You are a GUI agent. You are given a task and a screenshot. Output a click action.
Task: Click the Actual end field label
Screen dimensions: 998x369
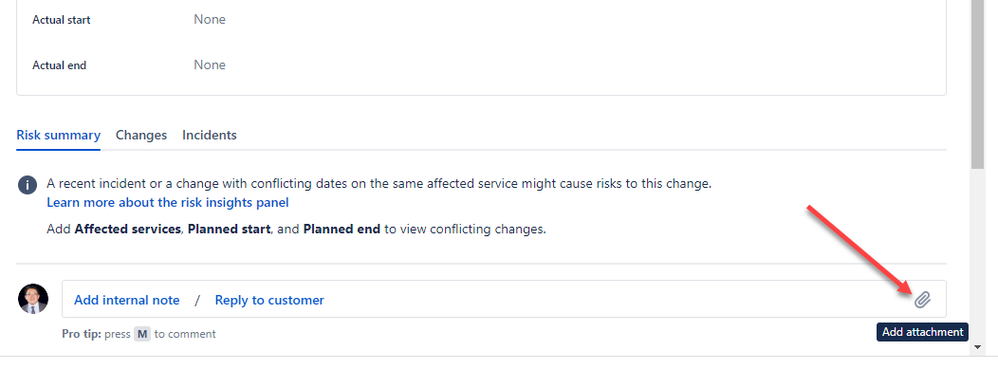[59, 65]
